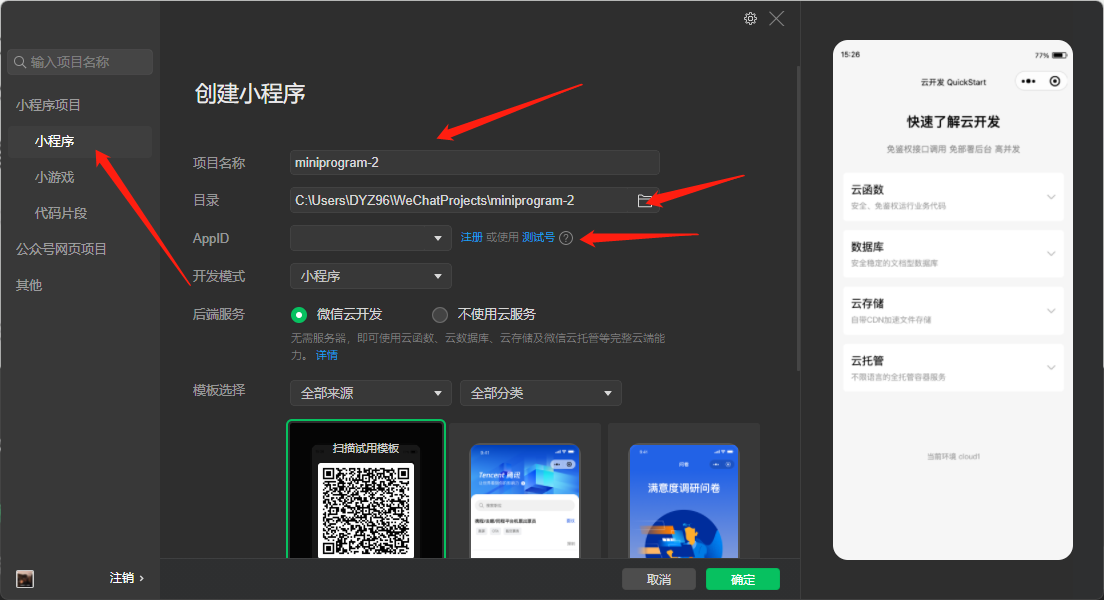This screenshot has height=600, width=1104.
Task: Open the 开发模式 dropdown
Action: (371, 276)
